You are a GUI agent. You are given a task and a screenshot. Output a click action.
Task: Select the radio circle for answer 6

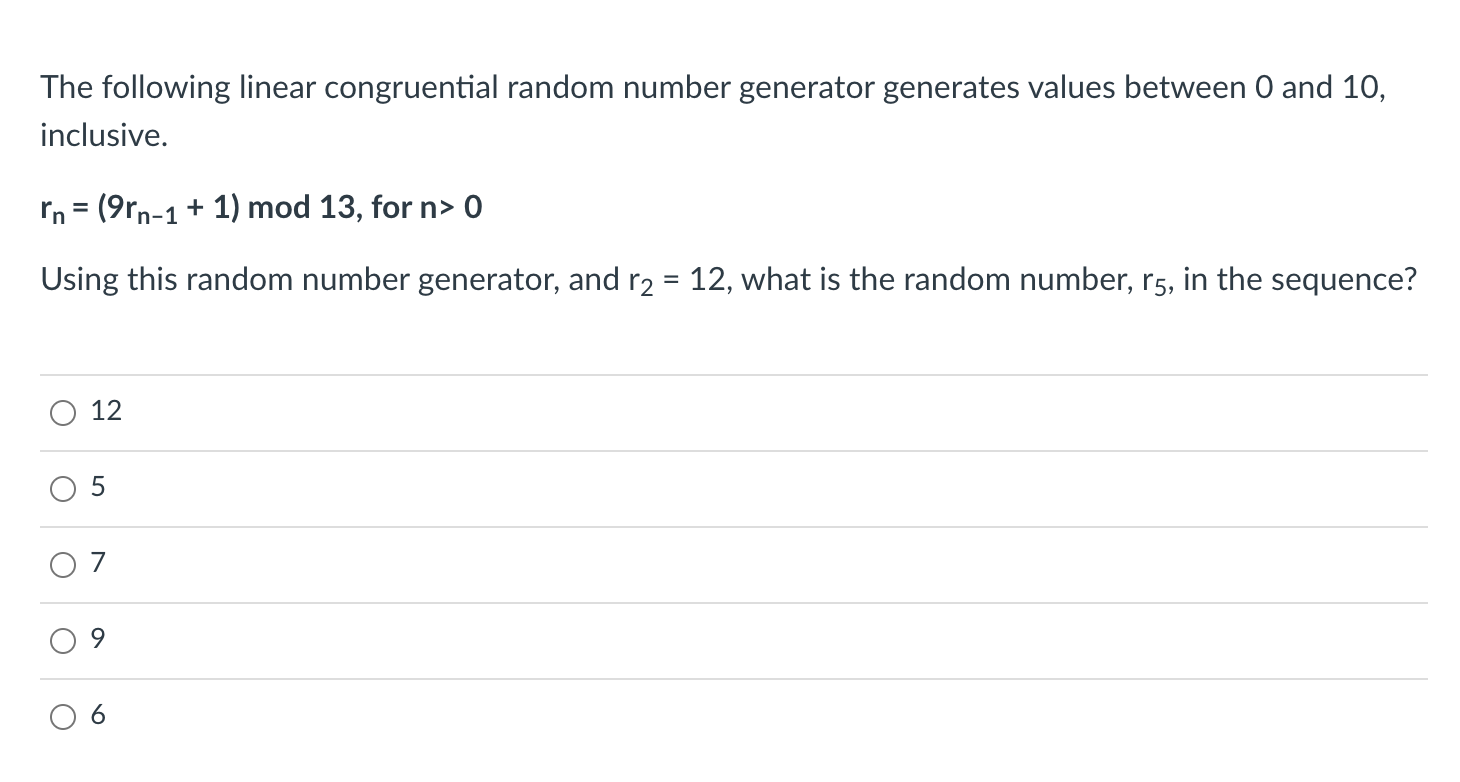click(x=62, y=717)
